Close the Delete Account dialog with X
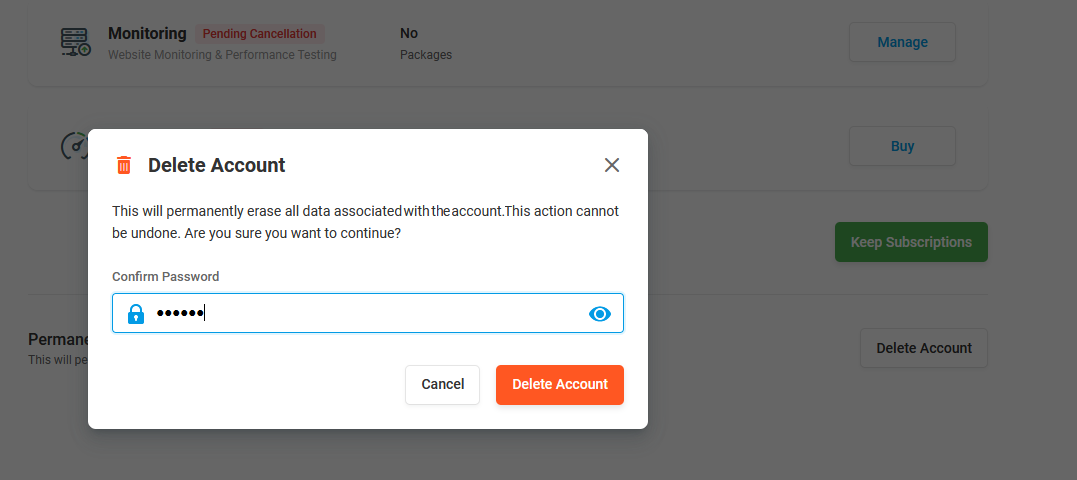This screenshot has height=480, width=1077. click(x=612, y=165)
